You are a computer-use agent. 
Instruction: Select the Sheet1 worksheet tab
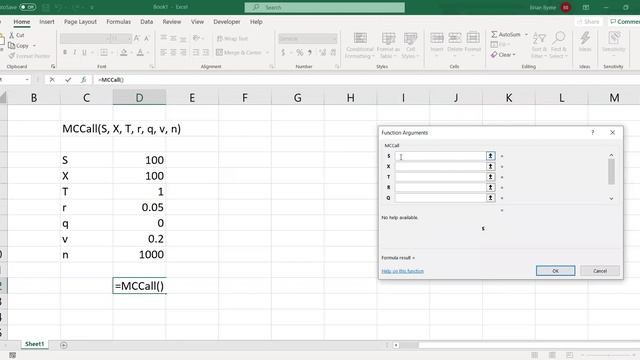click(34, 344)
